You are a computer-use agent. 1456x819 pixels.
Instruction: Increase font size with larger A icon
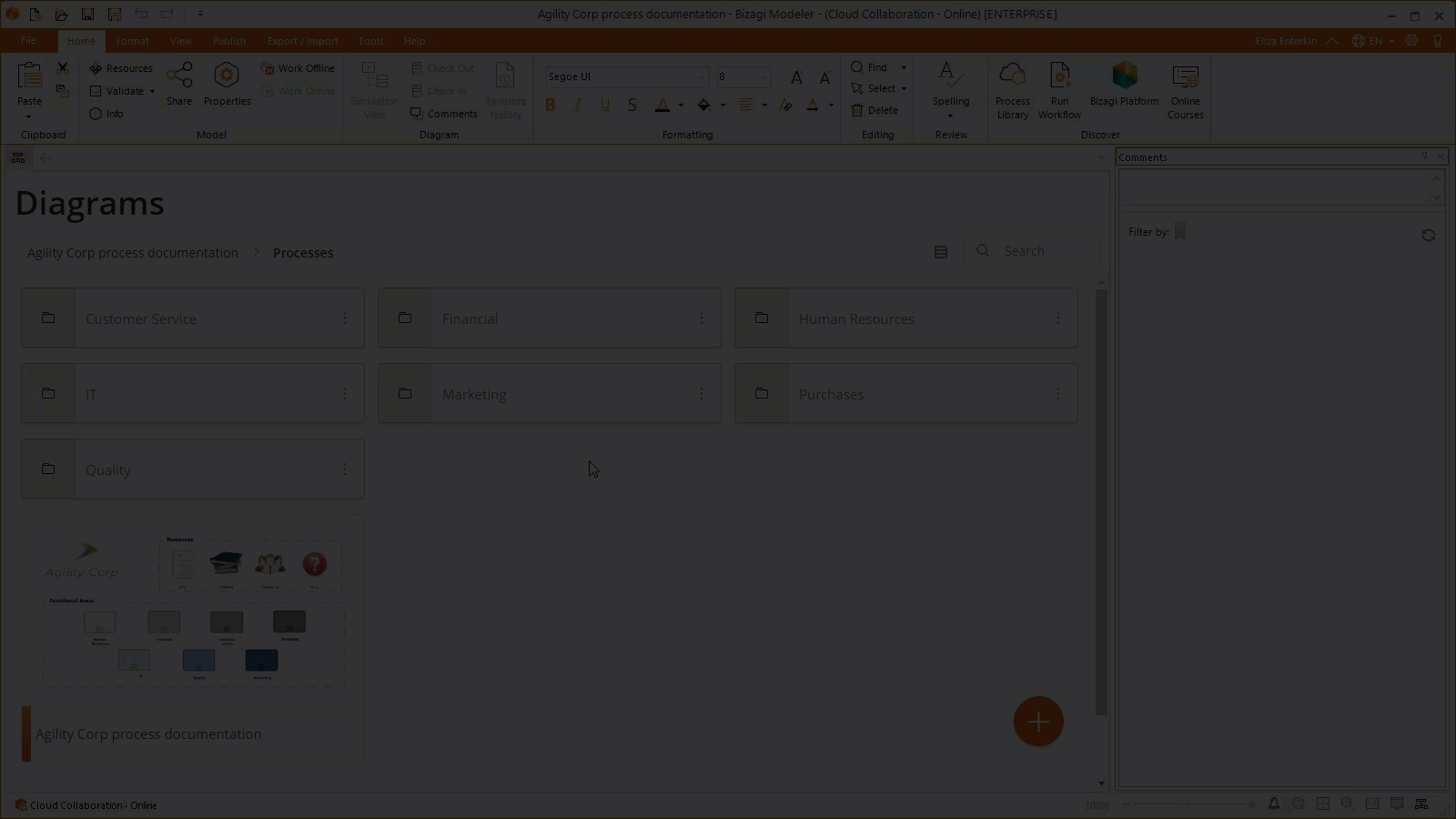[x=796, y=77]
